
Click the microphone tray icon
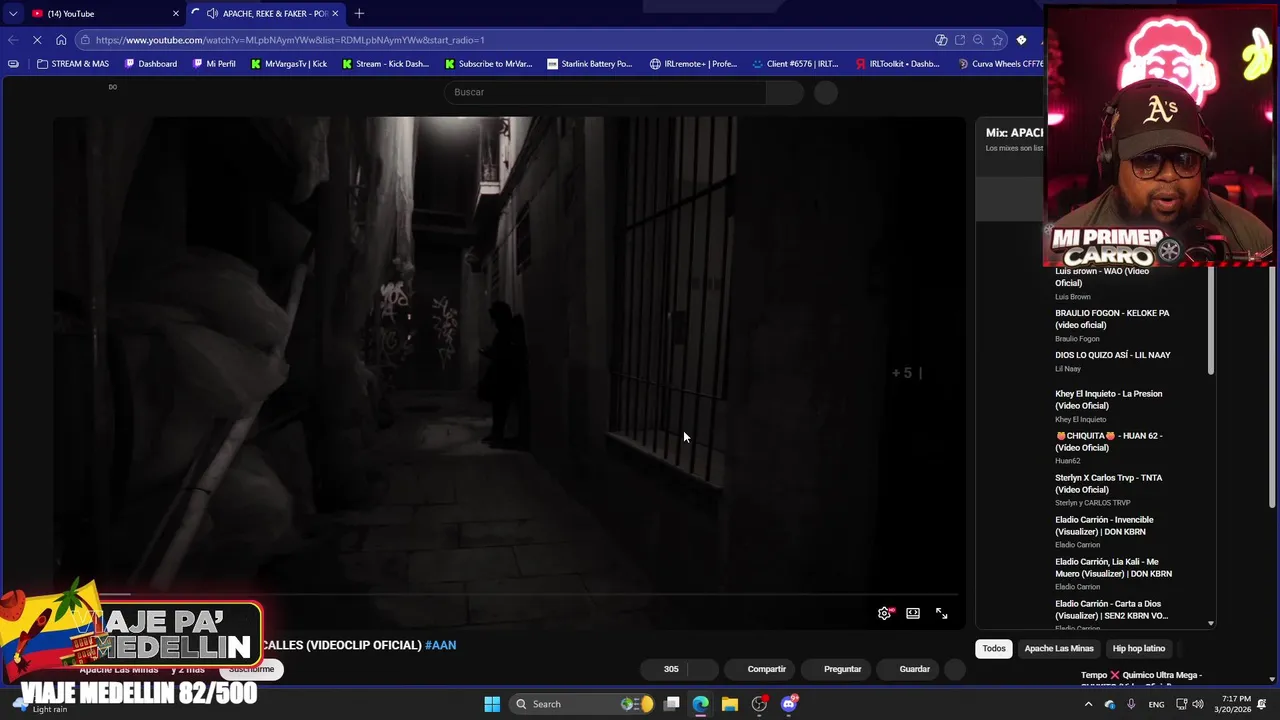coord(1131,704)
